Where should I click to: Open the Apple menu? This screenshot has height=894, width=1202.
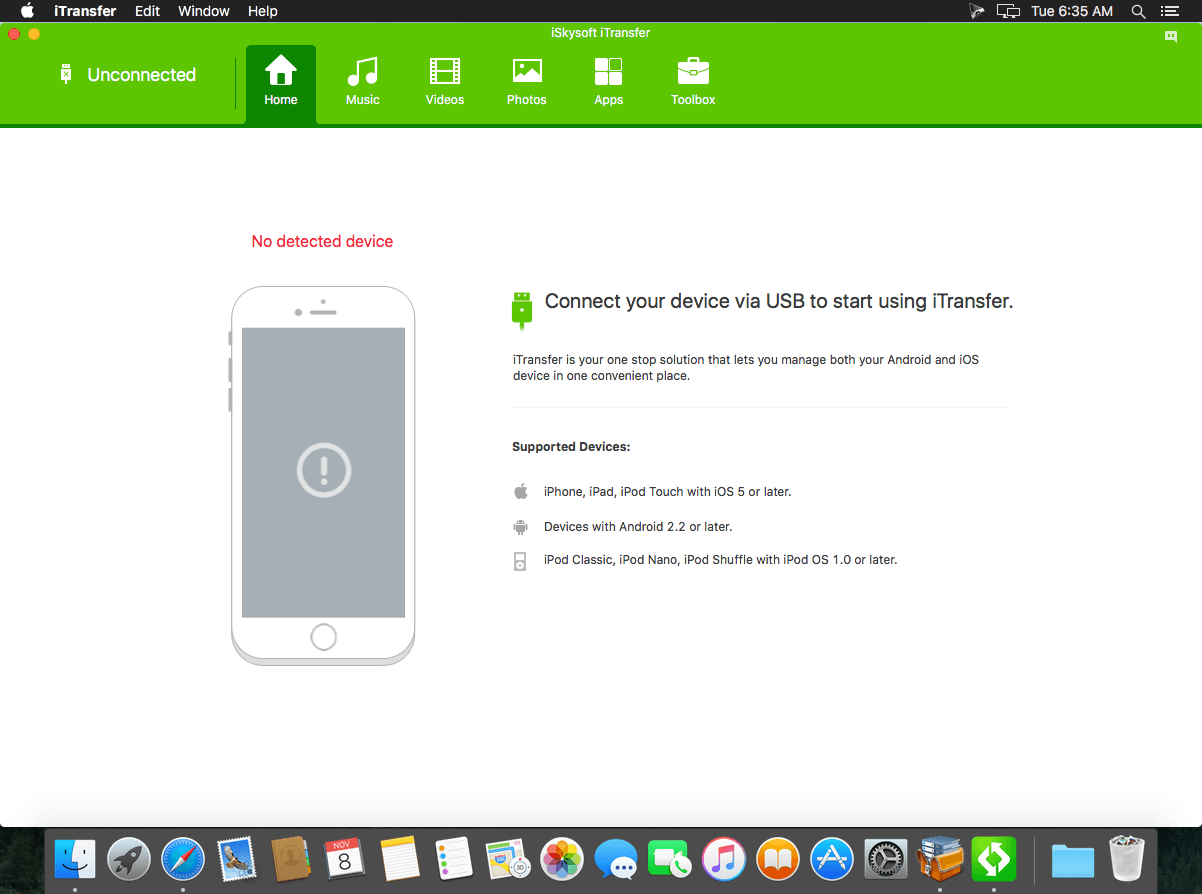[27, 11]
